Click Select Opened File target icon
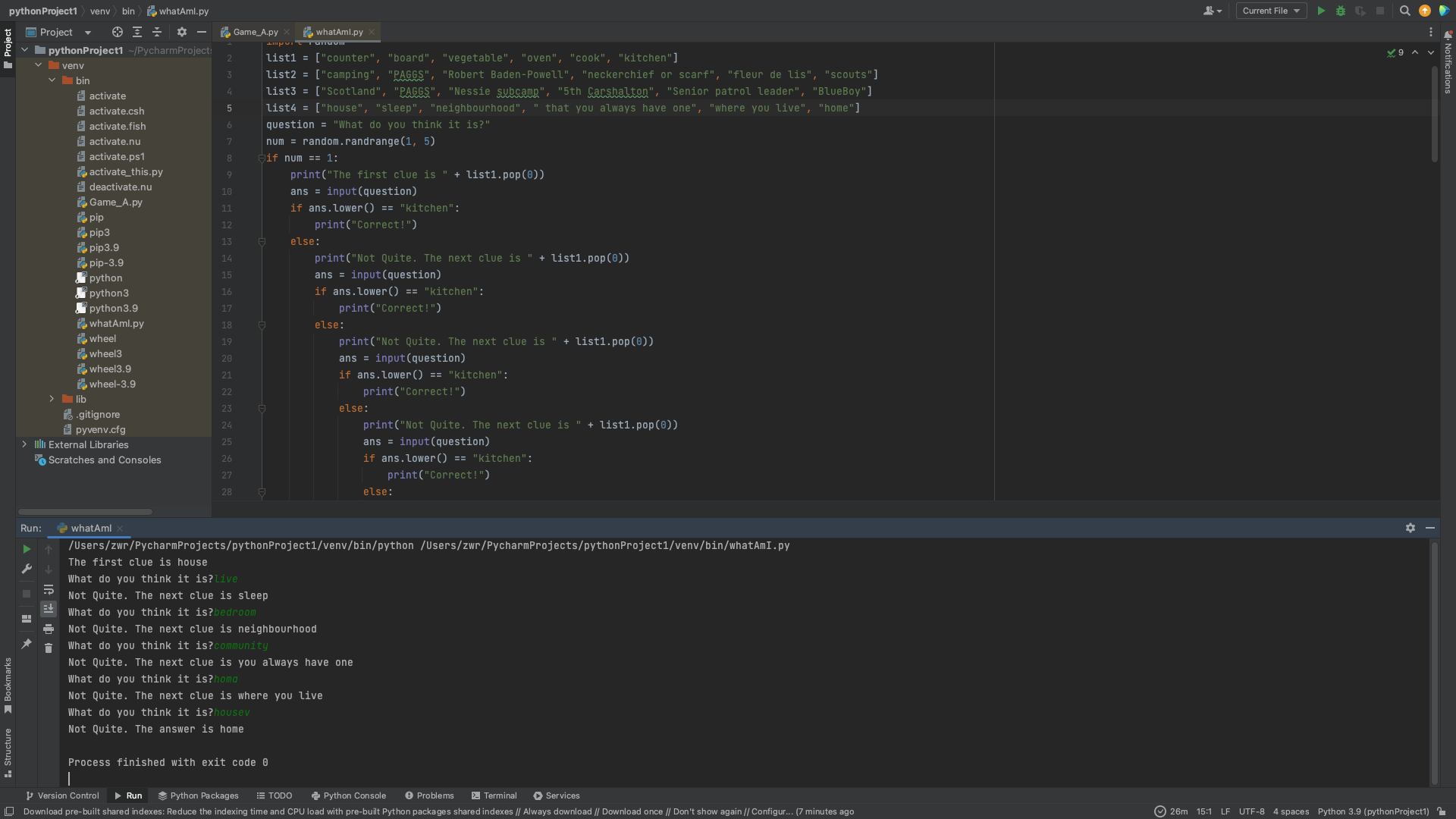Screen dimensions: 1456x819 (x=117, y=32)
